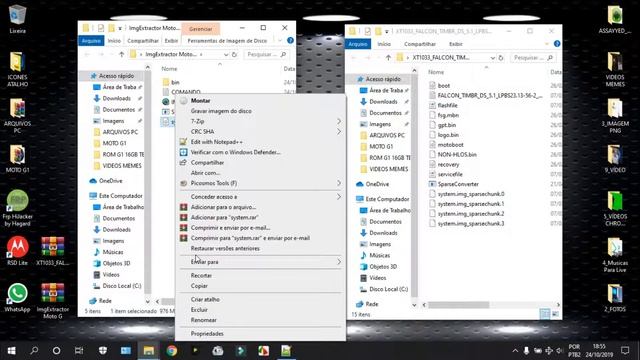Open Task View on taskbar
640x360 pixels.
79,351
